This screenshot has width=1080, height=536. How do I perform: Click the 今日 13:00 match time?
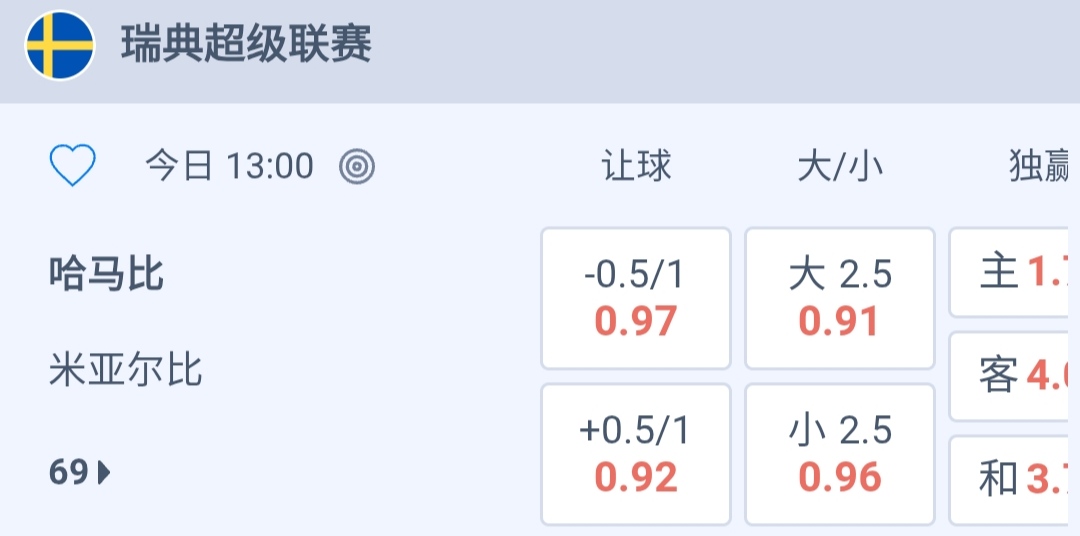coord(229,166)
